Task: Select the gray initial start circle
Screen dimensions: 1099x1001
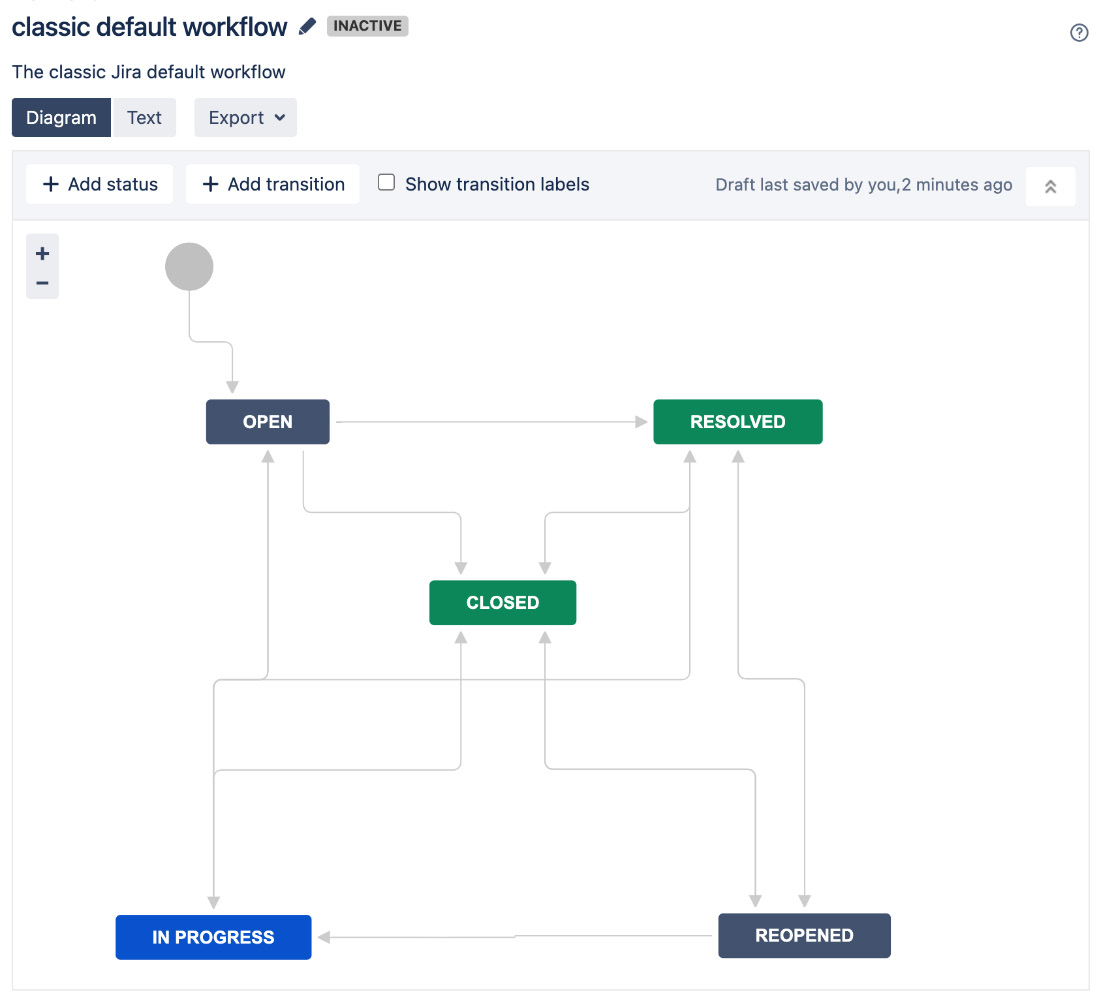Action: tap(189, 266)
